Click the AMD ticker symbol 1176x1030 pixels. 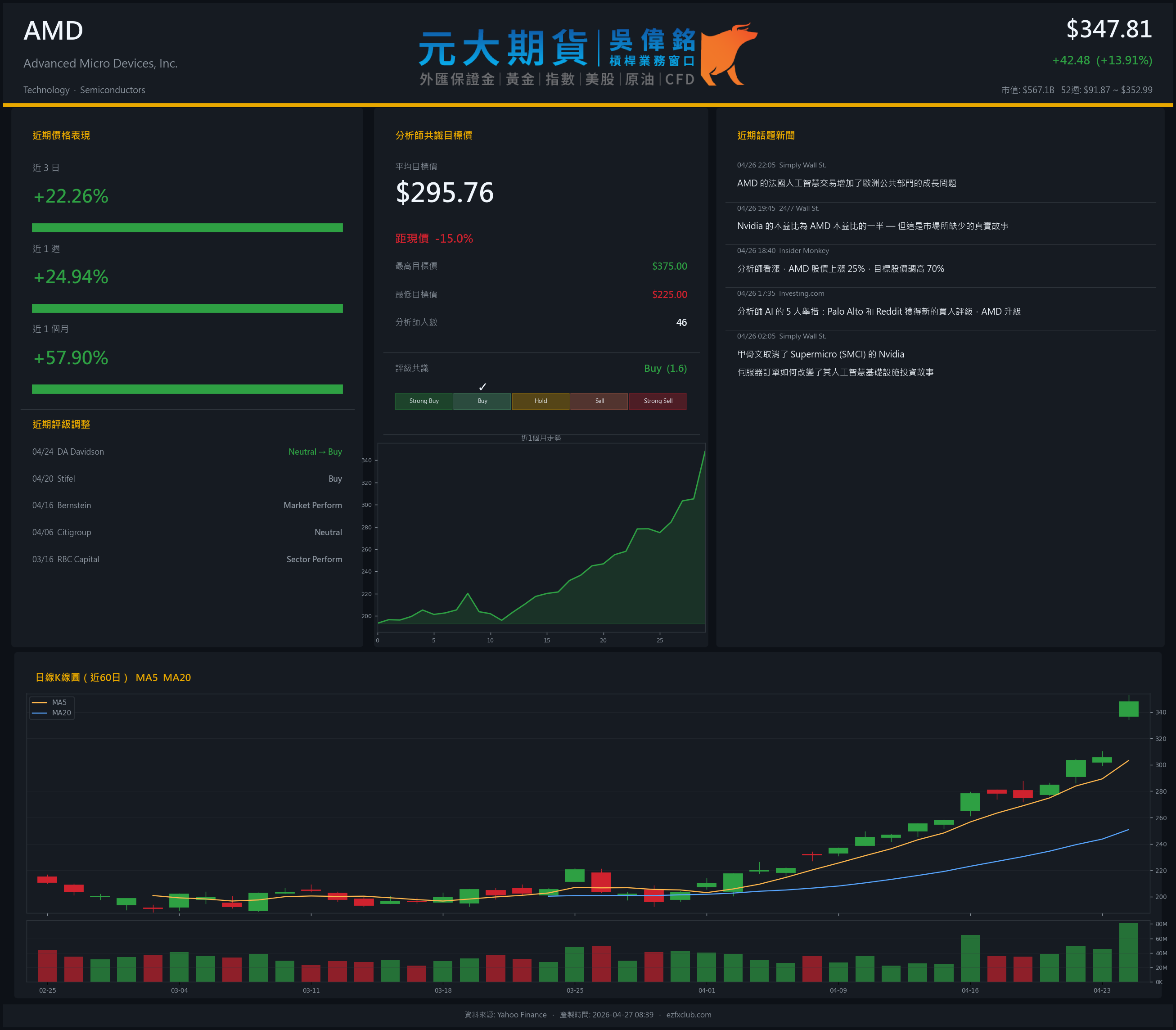54,31
